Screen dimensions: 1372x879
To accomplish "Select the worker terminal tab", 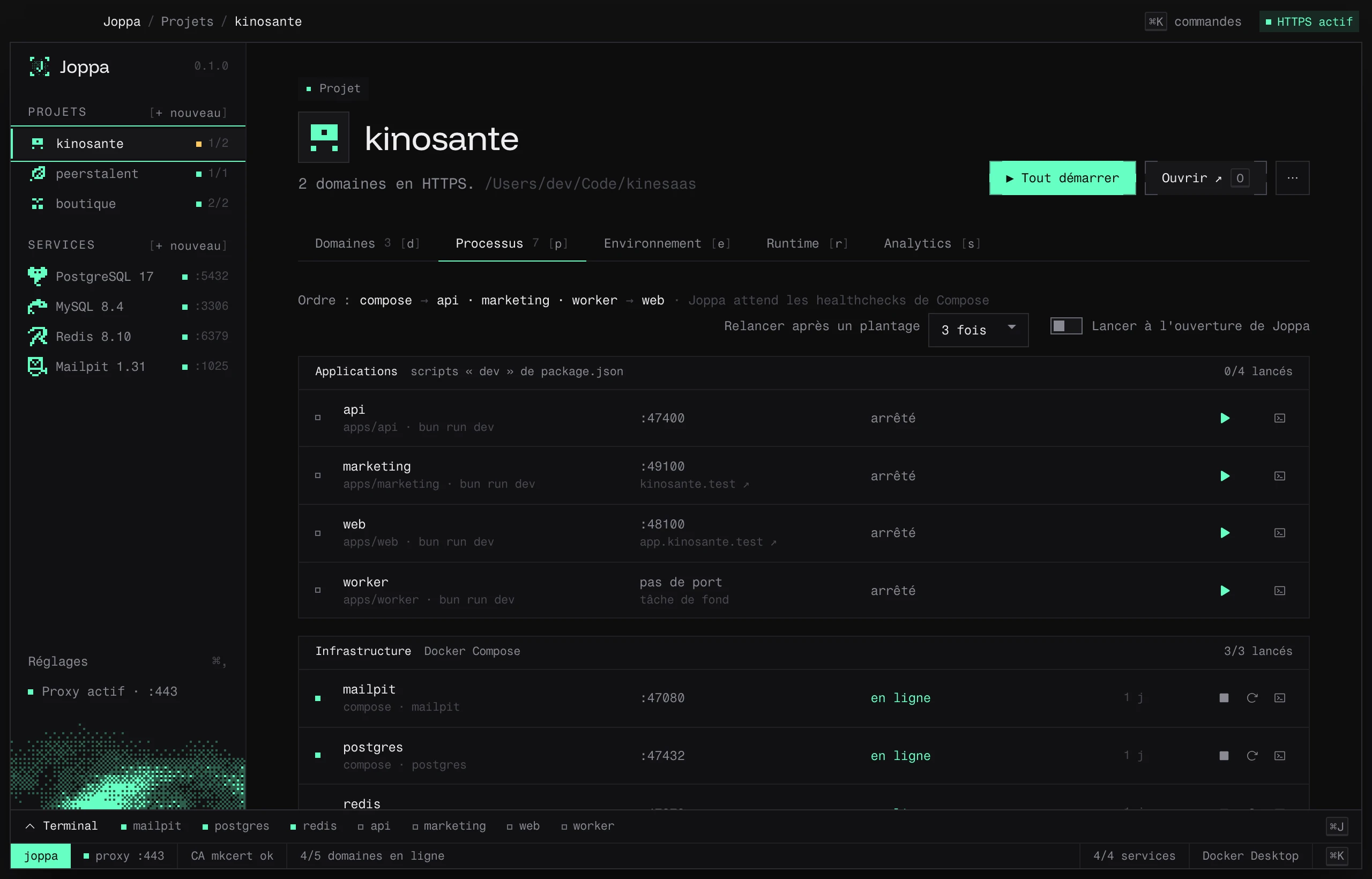I will pyautogui.click(x=588, y=826).
